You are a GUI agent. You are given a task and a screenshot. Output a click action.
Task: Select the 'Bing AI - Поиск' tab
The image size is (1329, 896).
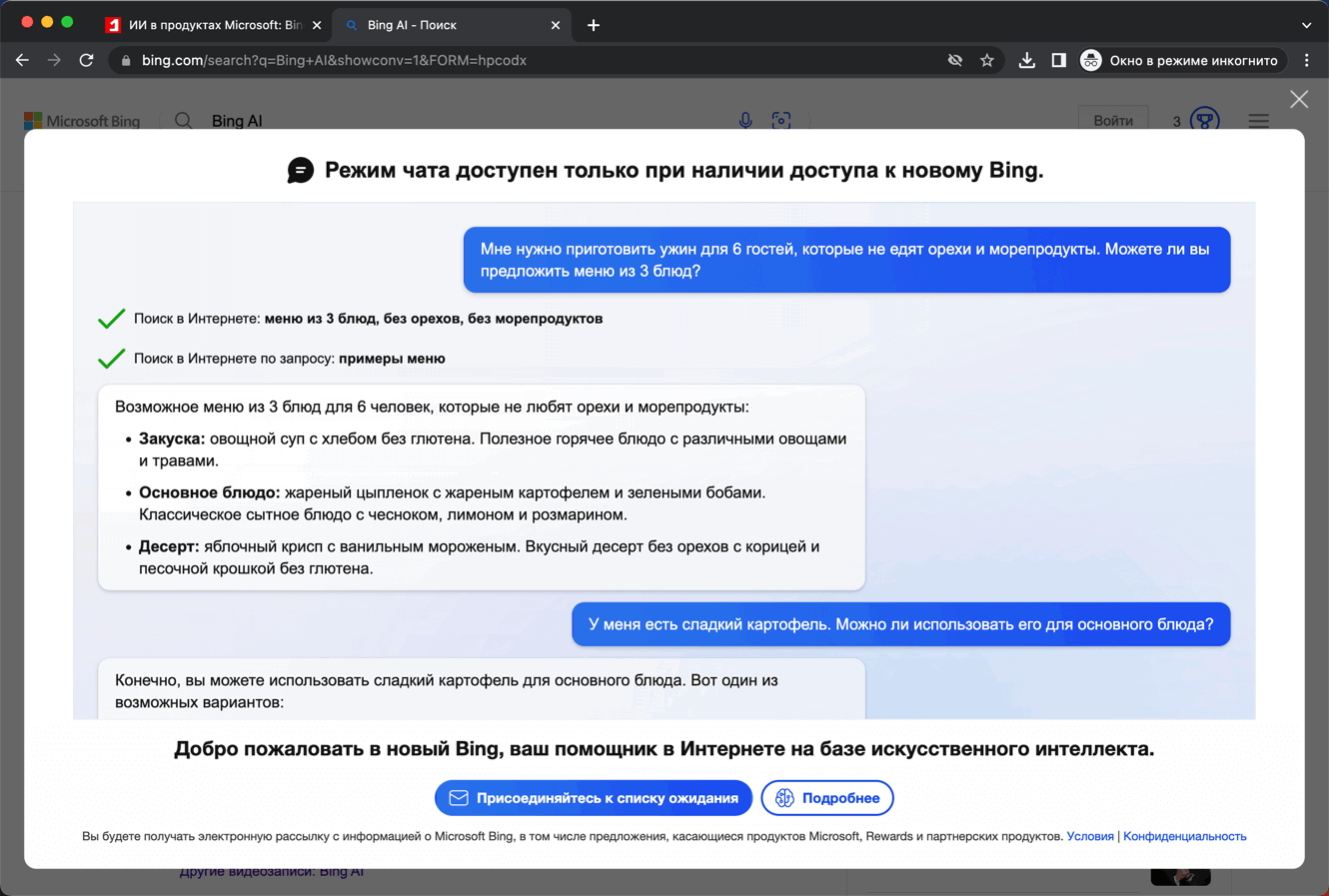[452, 25]
